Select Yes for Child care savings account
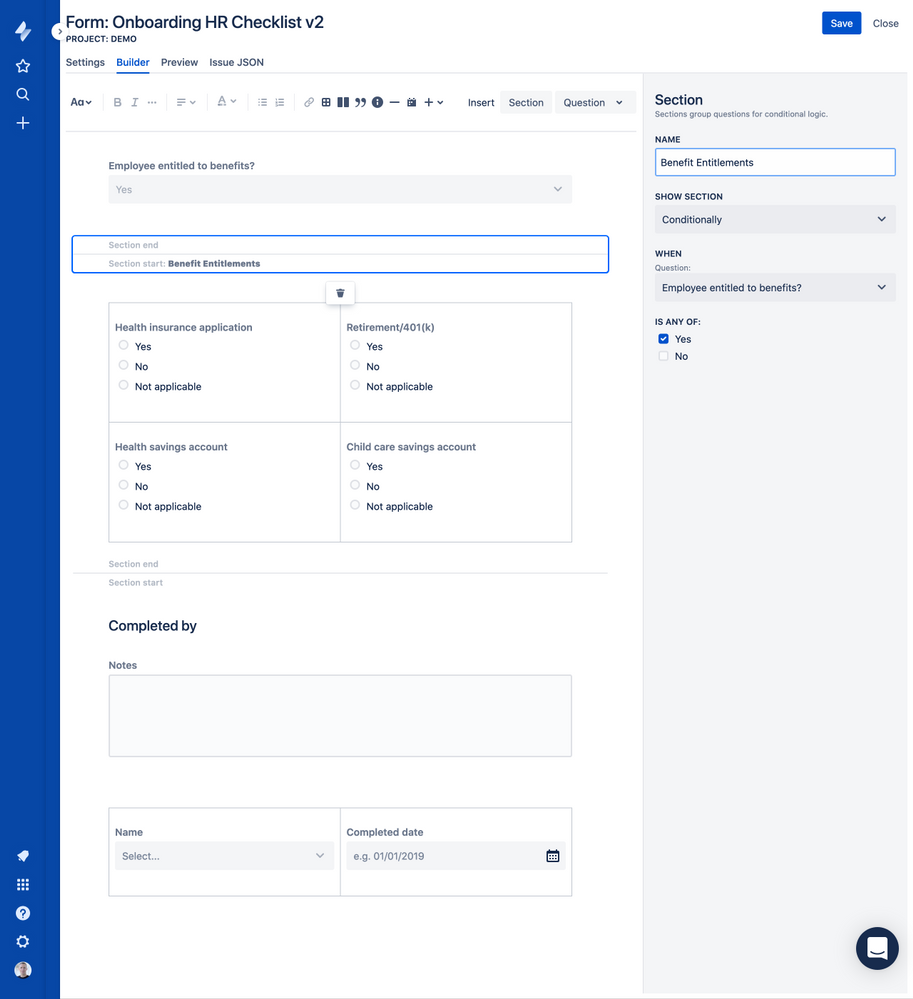913x999 pixels. pos(355,465)
